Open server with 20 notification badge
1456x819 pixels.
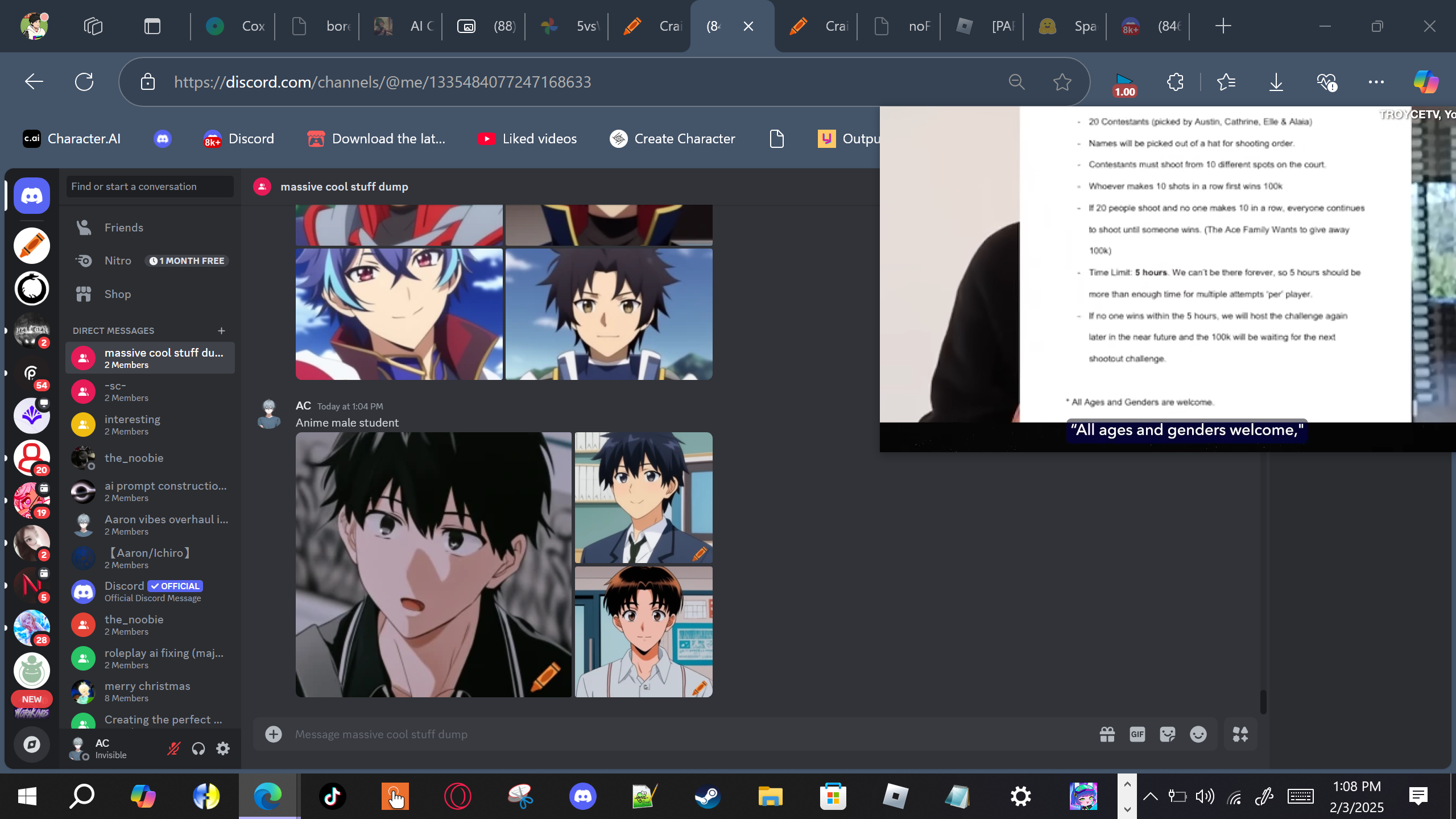click(32, 458)
